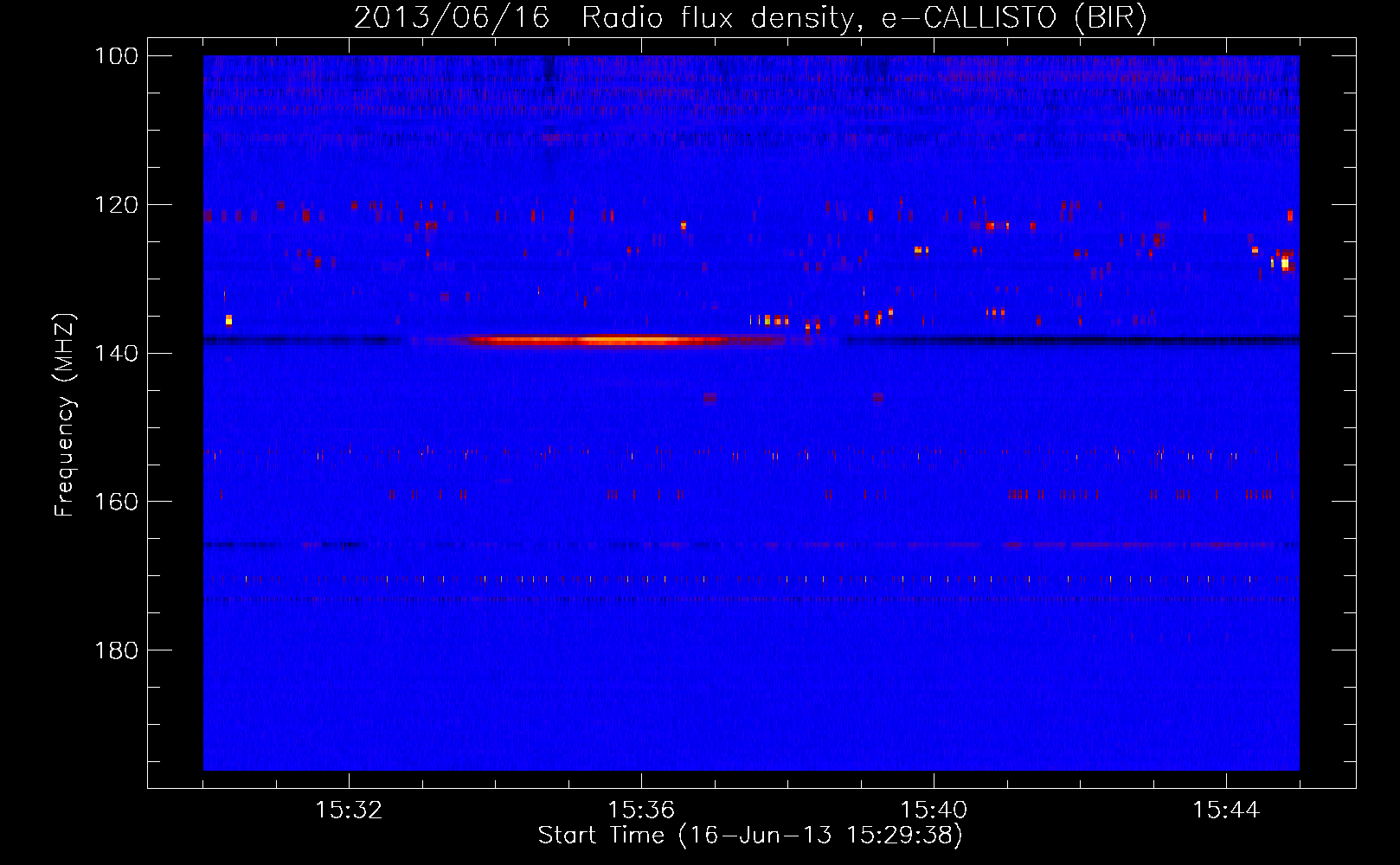Click the 140 frequency tick label

click(116, 353)
